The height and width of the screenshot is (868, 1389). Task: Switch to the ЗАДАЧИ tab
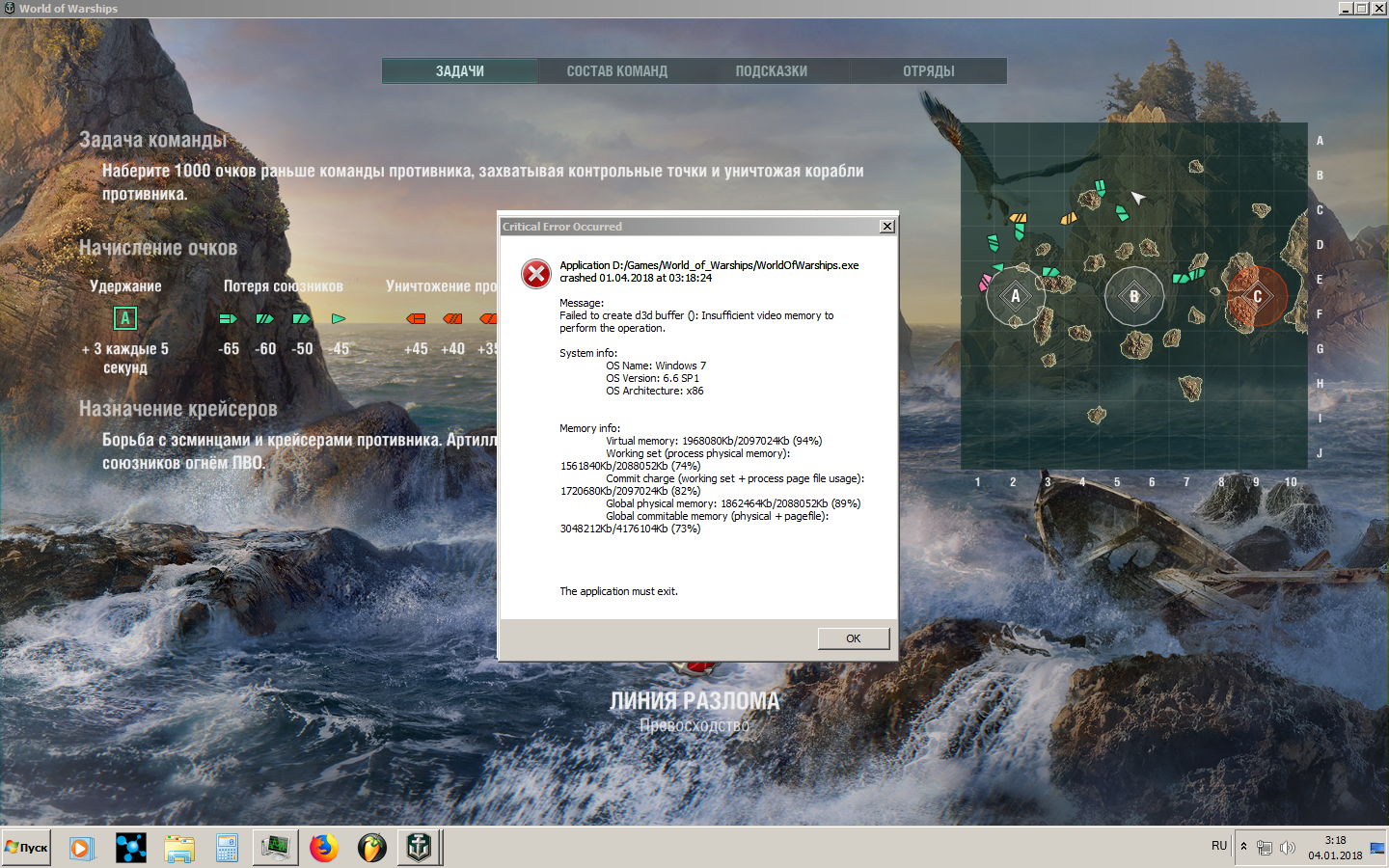click(460, 71)
